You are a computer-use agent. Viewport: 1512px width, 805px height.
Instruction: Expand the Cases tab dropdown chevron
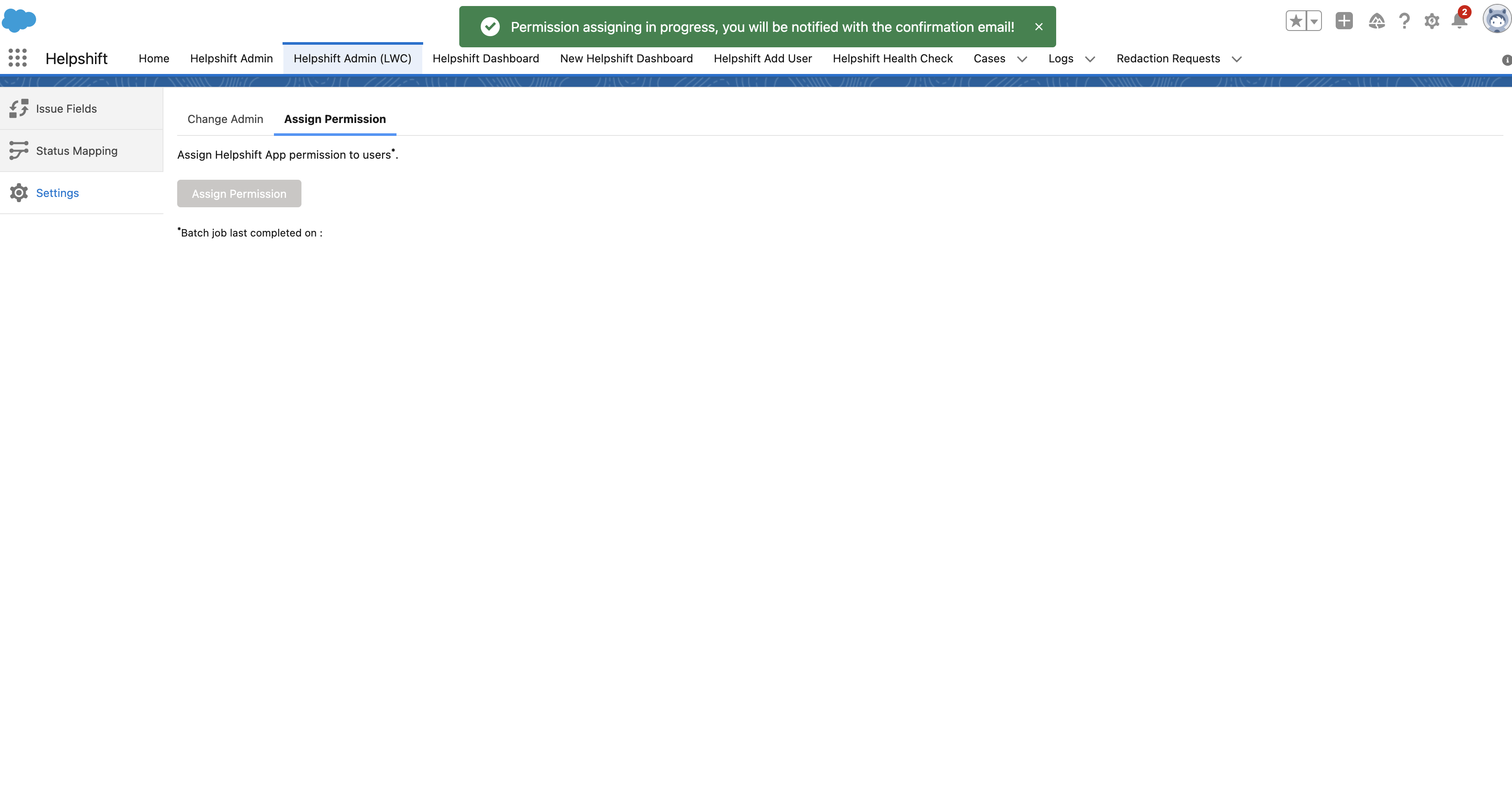click(x=1022, y=59)
